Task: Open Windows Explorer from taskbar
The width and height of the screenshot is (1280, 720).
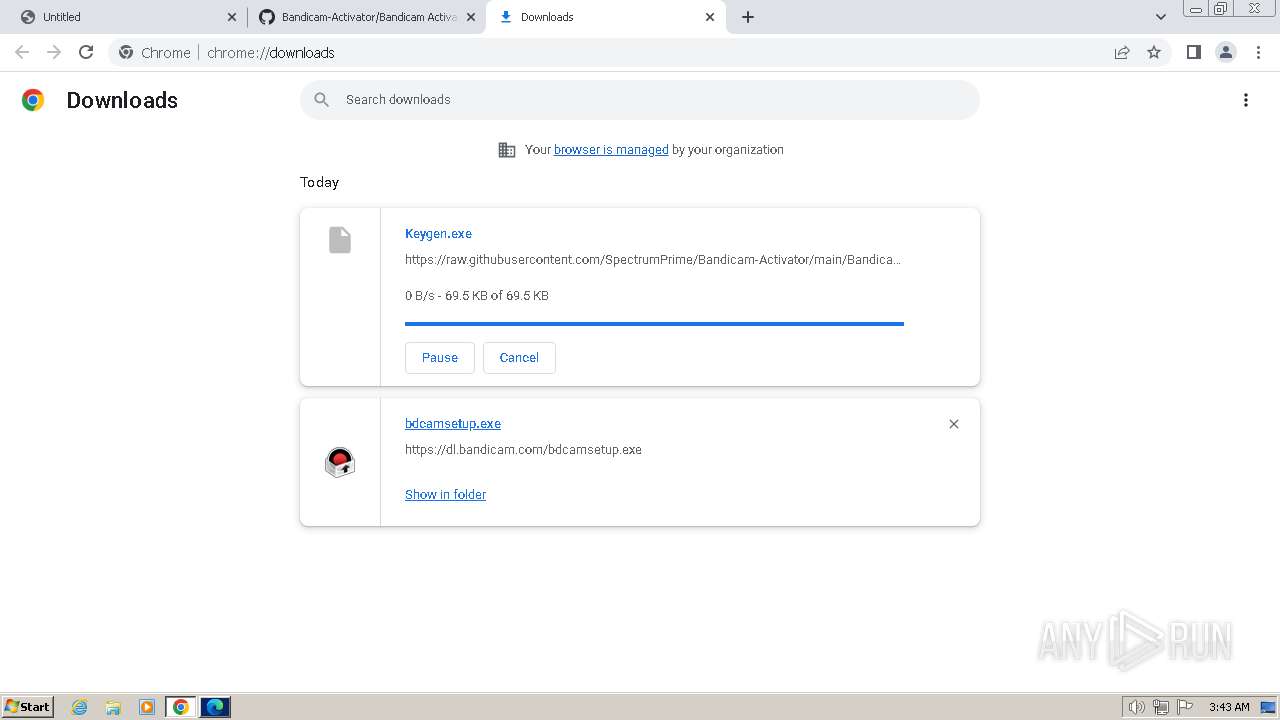Action: click(113, 707)
